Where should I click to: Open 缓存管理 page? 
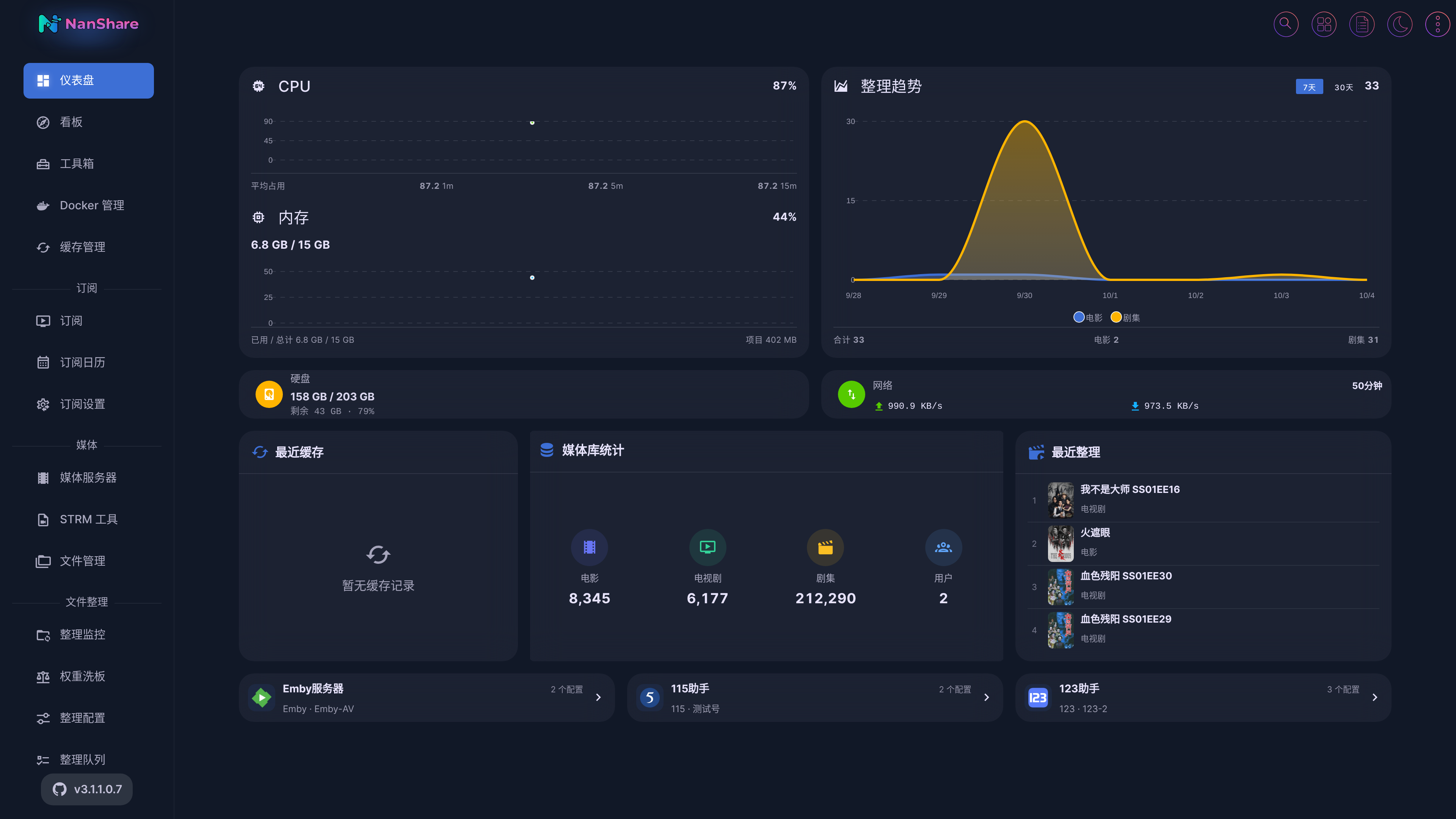tap(88, 248)
